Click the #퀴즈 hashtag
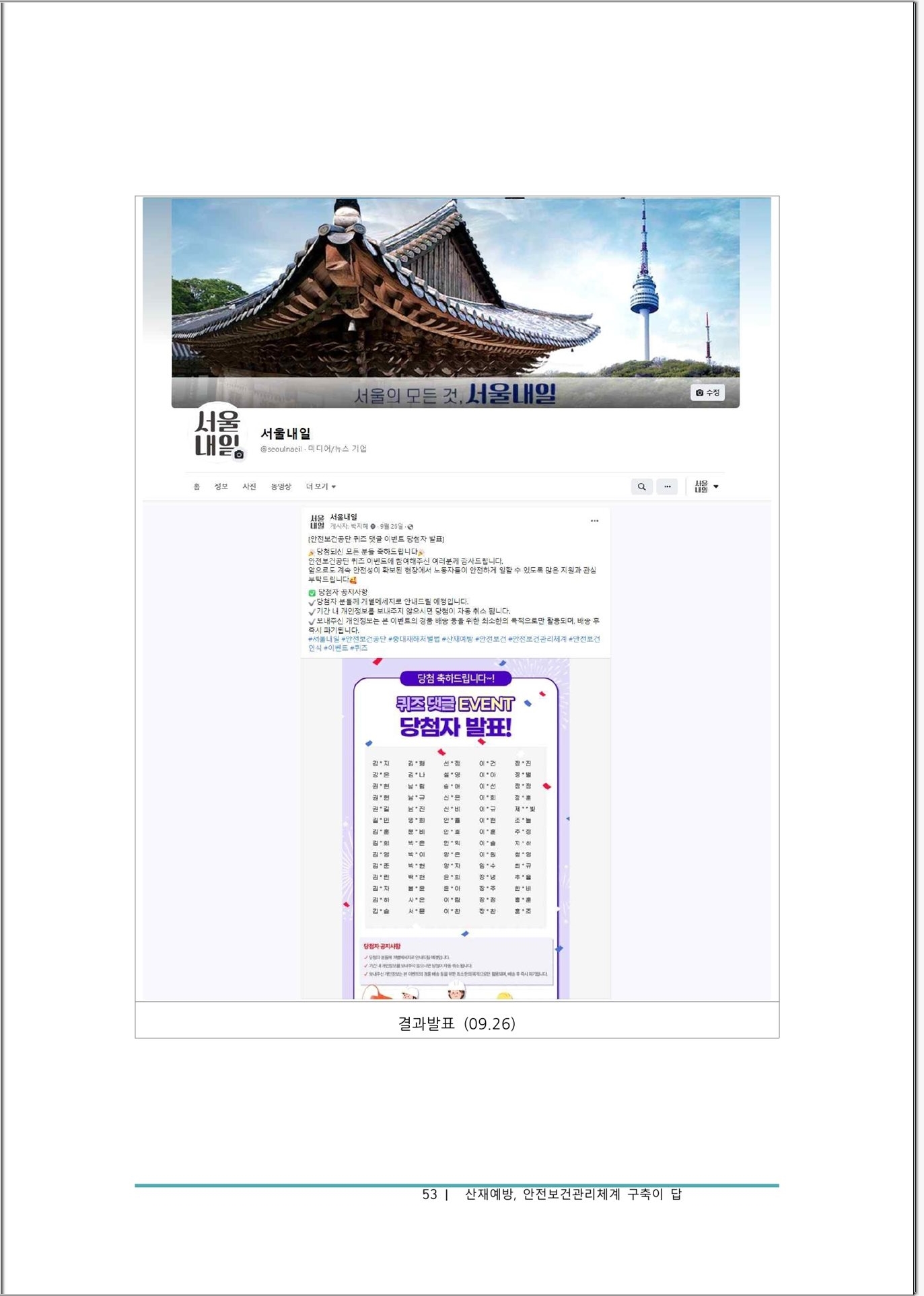 pos(359,648)
